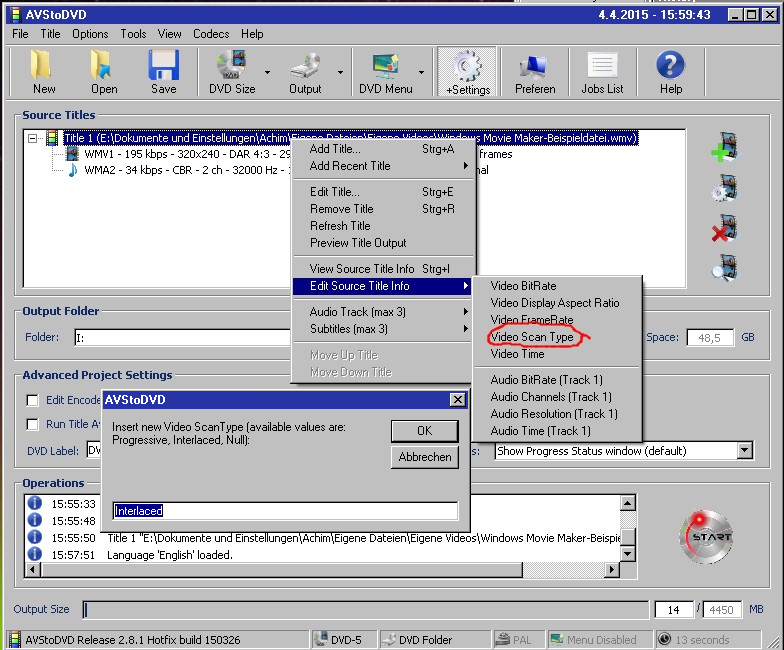This screenshot has width=784, height=650.
Task: Open Preferences from the toolbar
Action: tap(535, 72)
